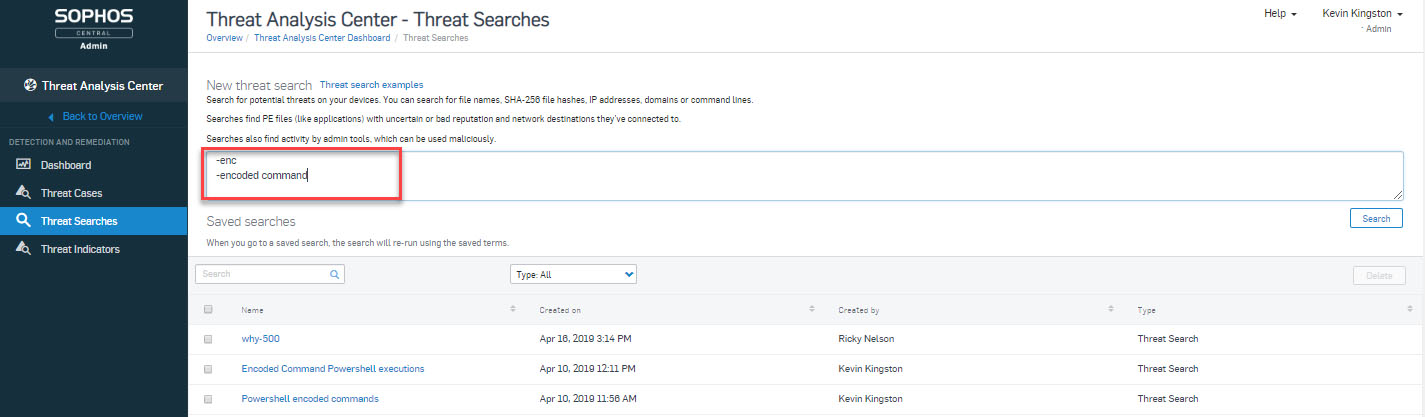The height and width of the screenshot is (417, 1425).
Task: Click Threat Search type cell in why-500 row
Action: click(x=1168, y=339)
